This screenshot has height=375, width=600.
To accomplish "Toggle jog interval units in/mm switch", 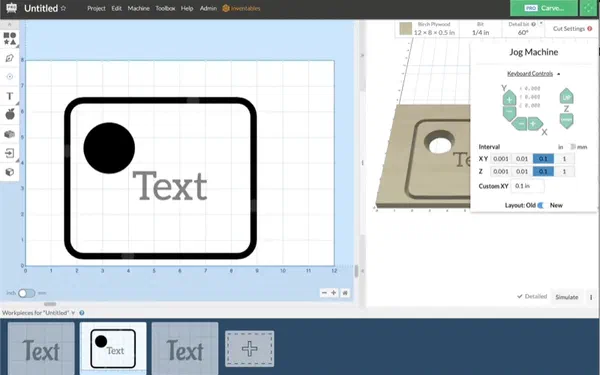I will pyautogui.click(x=572, y=147).
